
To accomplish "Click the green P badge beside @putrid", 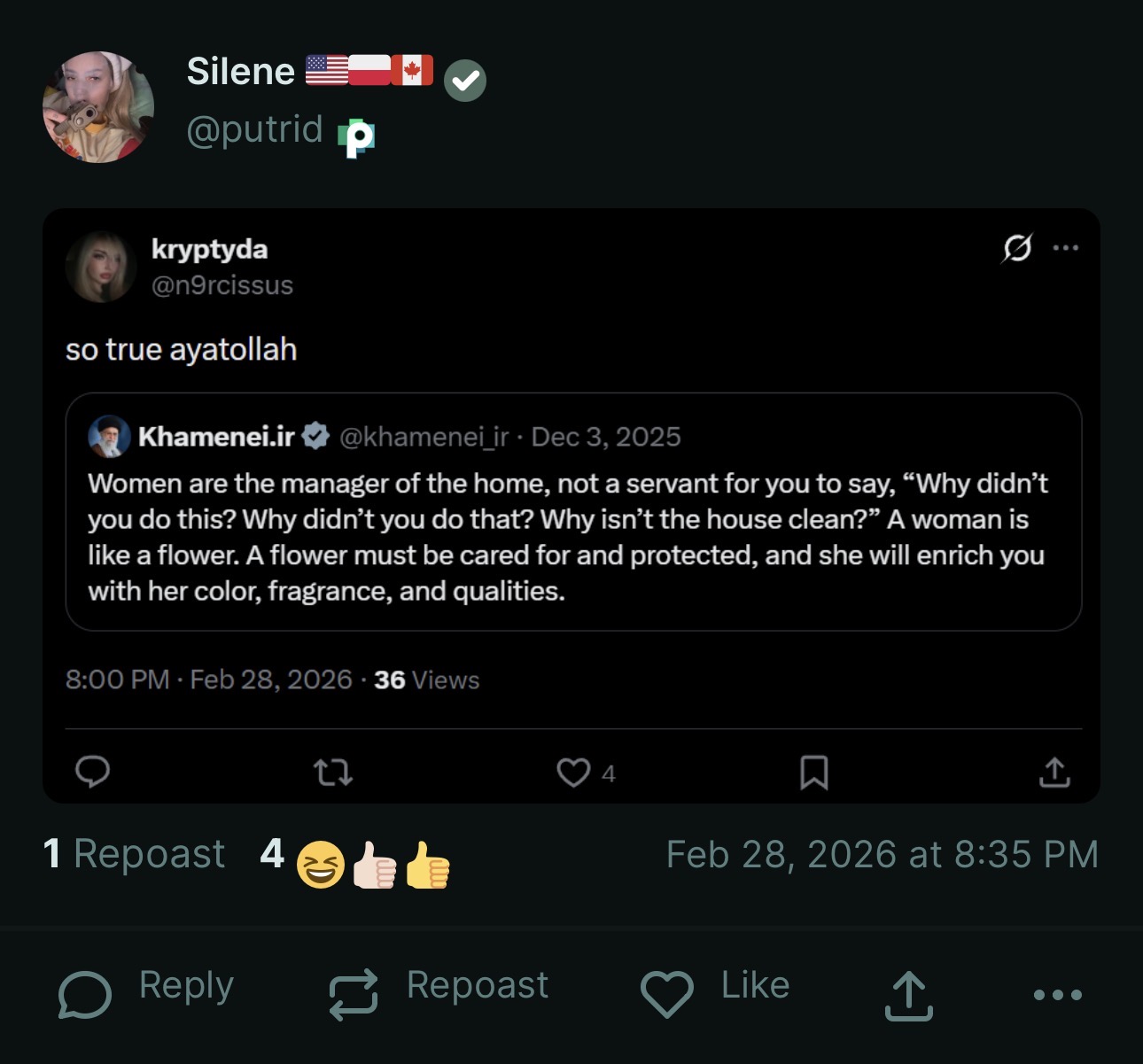I will tap(356, 137).
